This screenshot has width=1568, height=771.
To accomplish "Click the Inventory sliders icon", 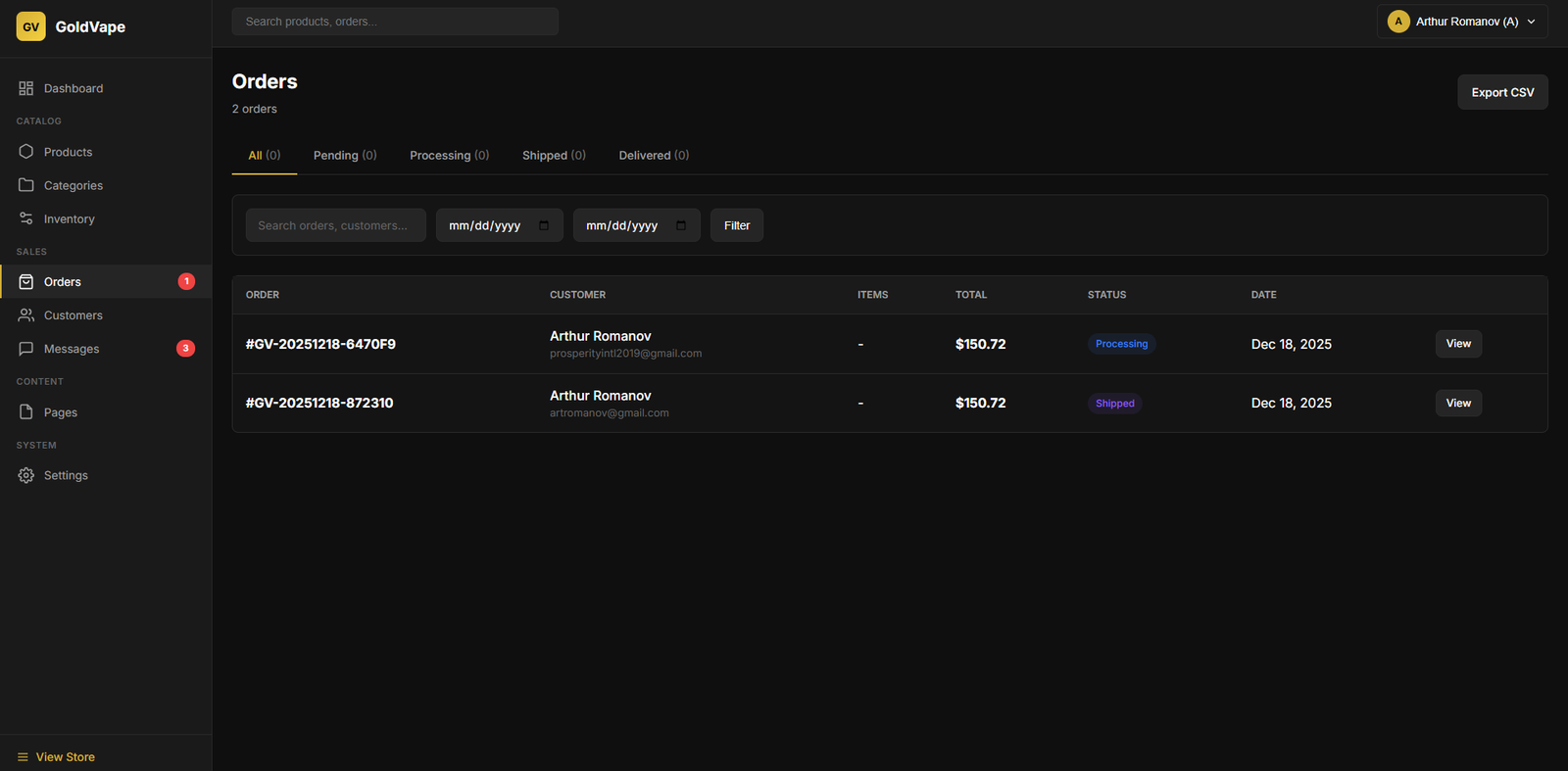I will coord(26,218).
